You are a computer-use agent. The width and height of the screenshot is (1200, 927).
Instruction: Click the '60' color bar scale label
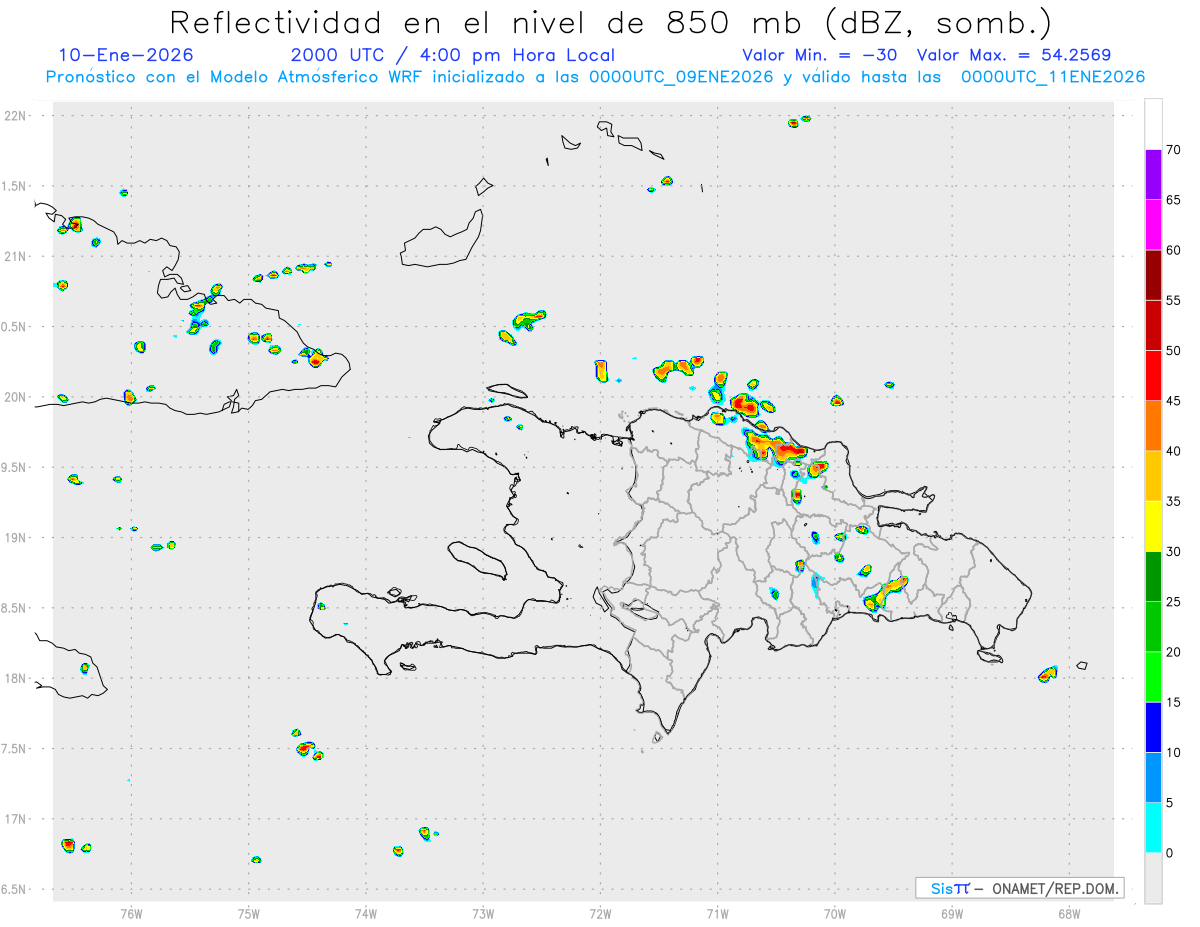(1173, 250)
